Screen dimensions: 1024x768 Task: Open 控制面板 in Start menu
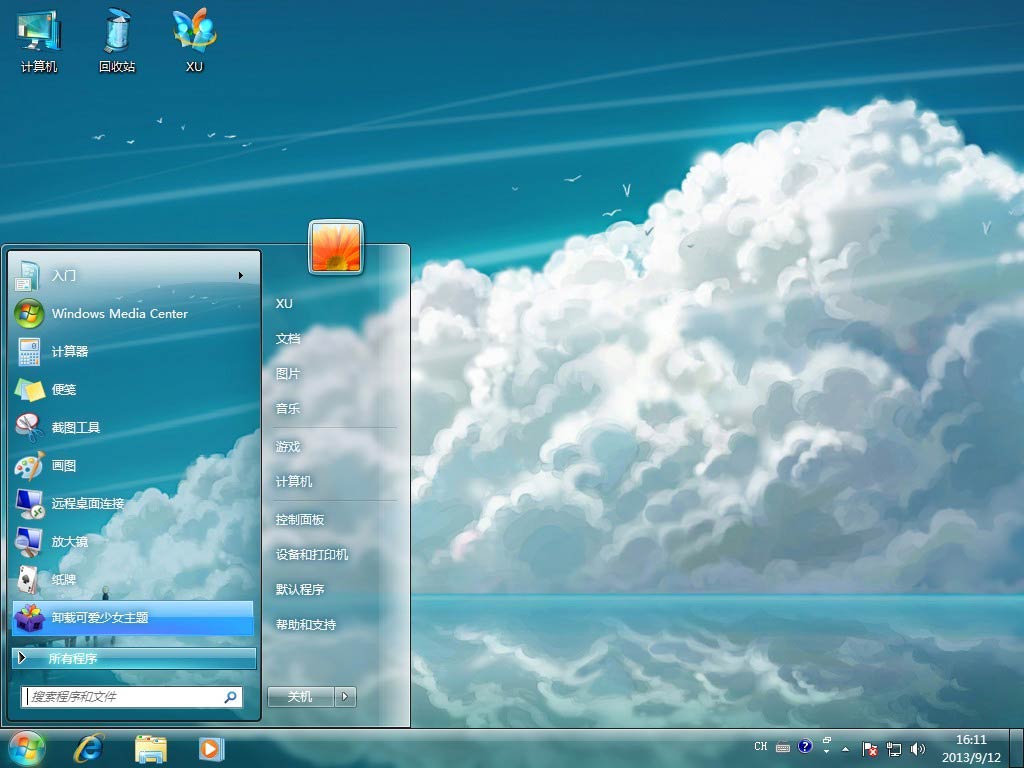coord(300,520)
